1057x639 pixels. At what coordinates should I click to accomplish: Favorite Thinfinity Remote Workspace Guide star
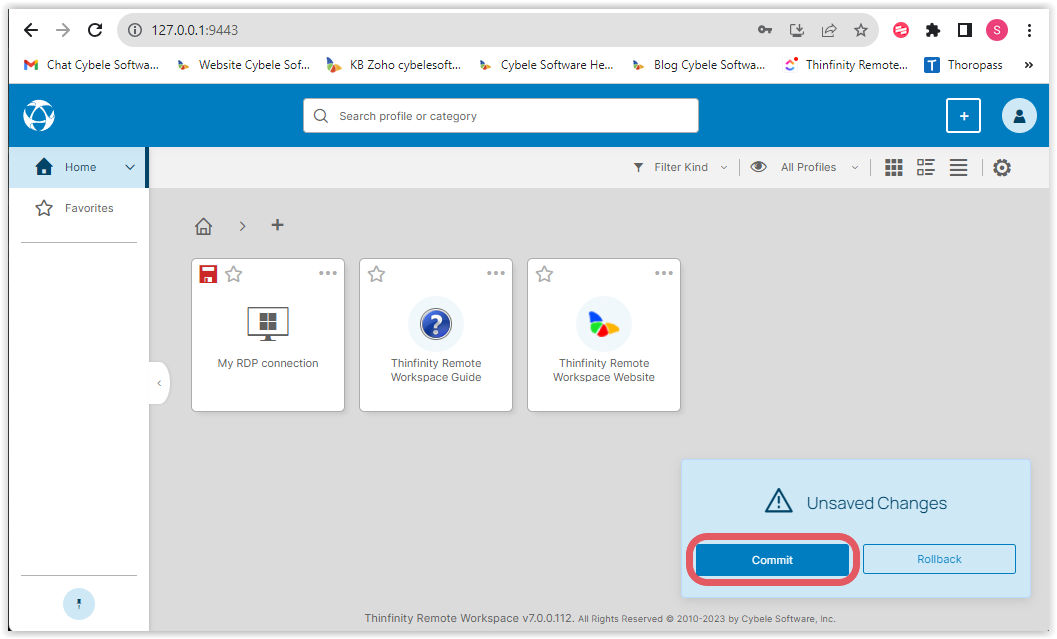[x=376, y=274]
